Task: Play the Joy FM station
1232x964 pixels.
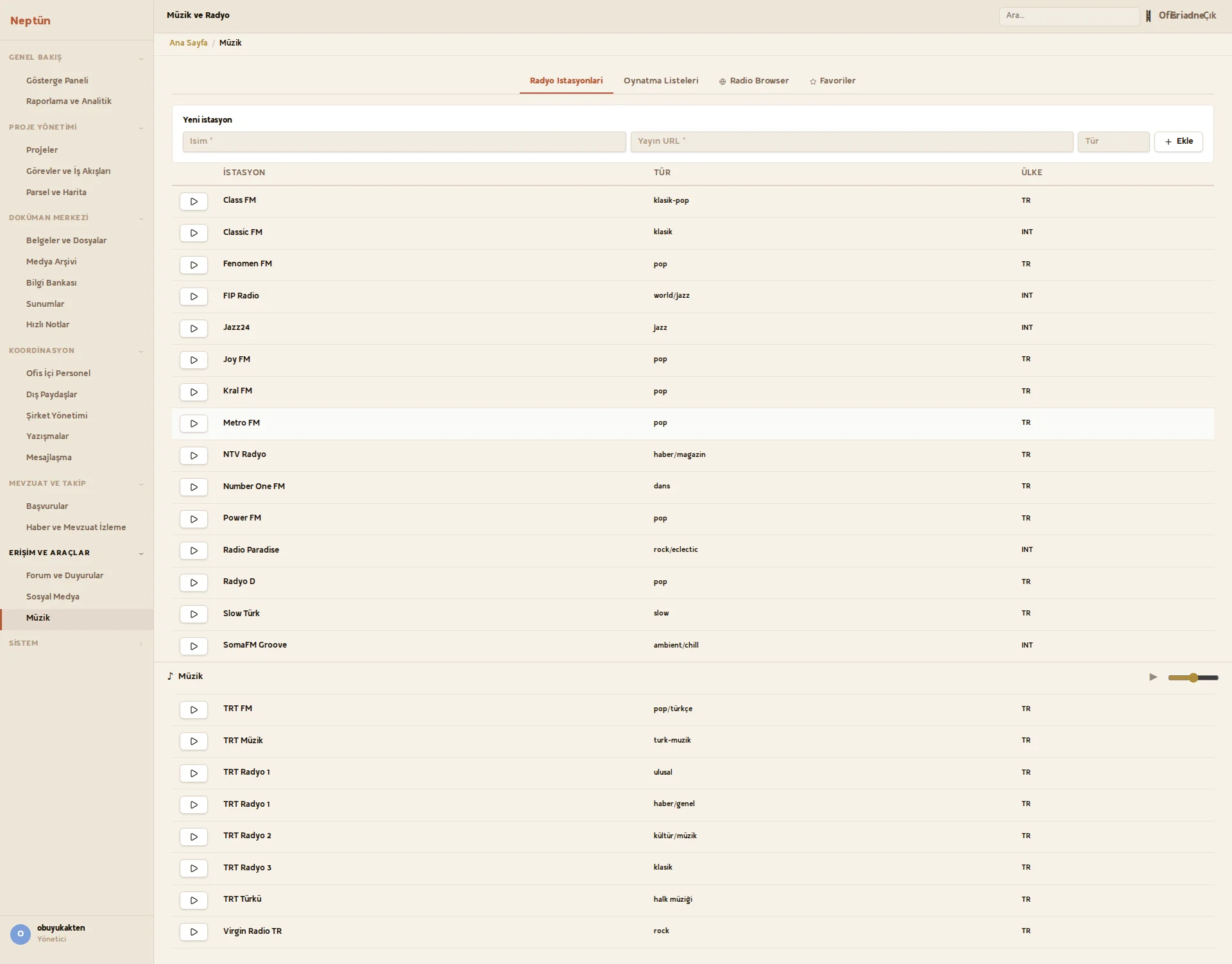Action: tap(194, 360)
